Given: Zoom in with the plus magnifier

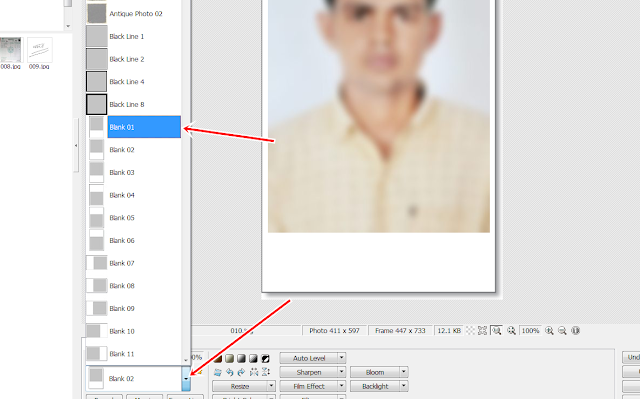Looking at the screenshot, I should tap(549, 331).
